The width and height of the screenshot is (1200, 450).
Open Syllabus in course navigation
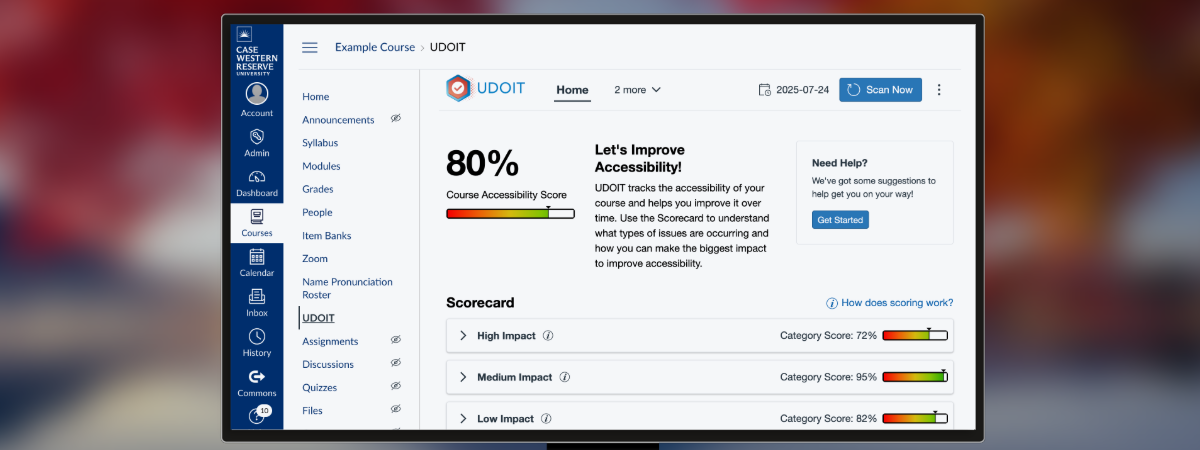point(320,143)
